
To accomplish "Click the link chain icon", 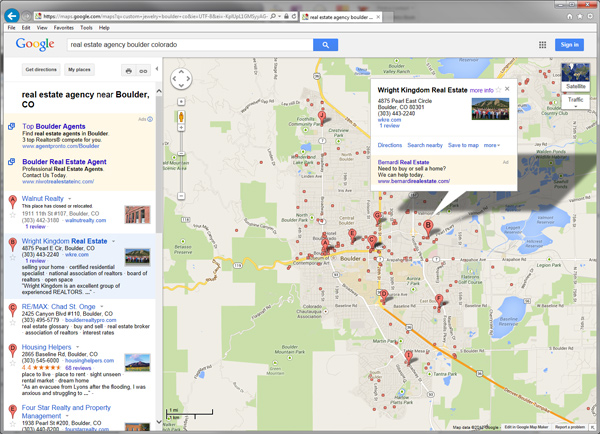I will pos(143,71).
